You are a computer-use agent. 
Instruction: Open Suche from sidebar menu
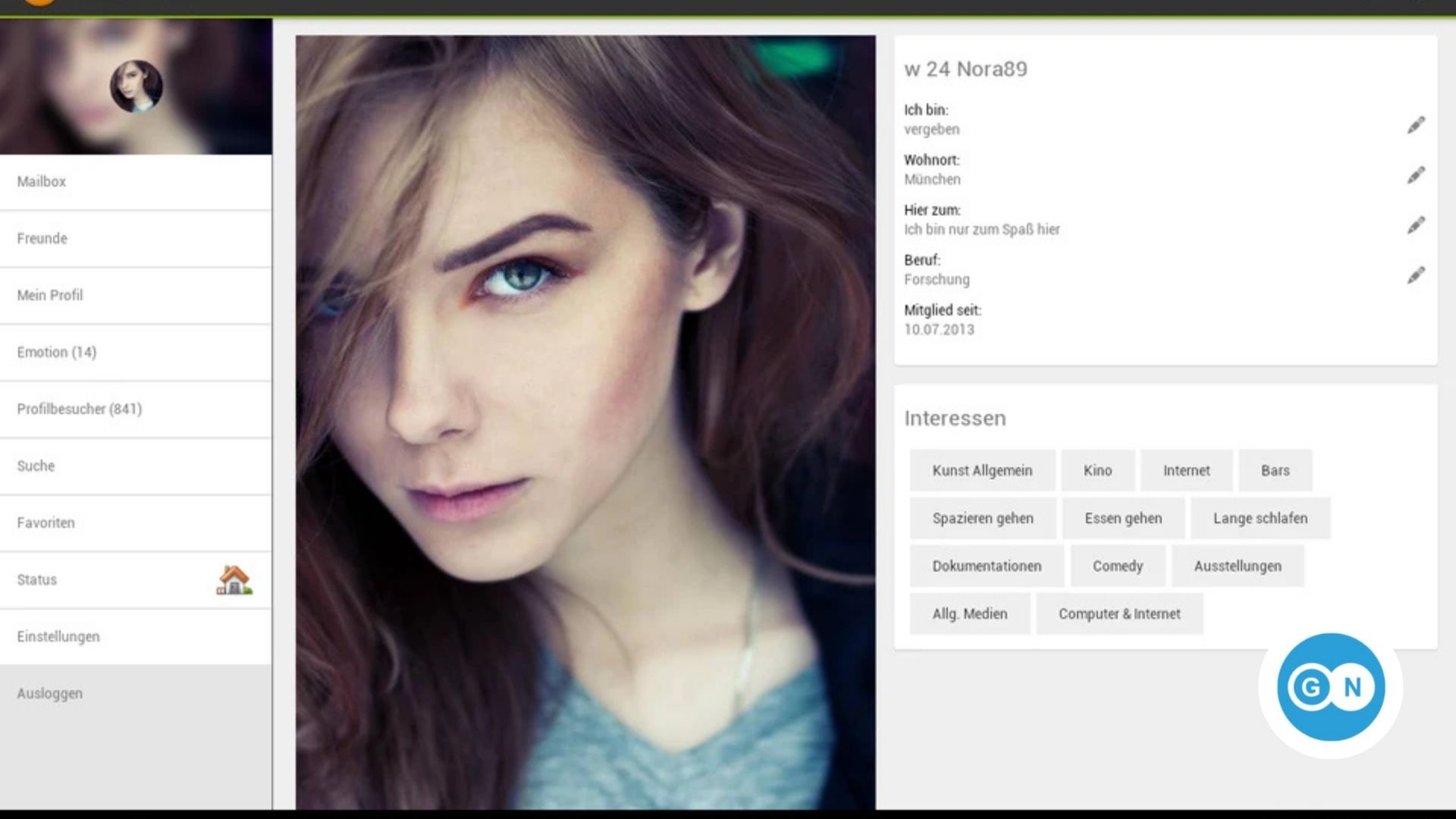[x=36, y=466]
